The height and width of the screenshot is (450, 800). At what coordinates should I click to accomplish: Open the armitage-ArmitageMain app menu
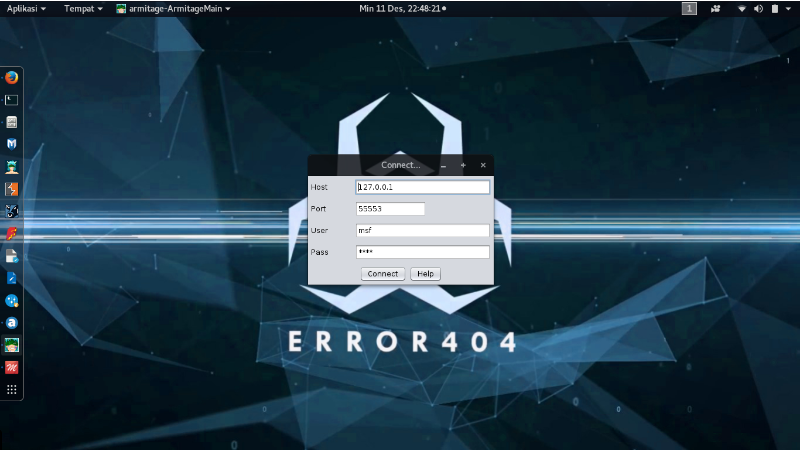pos(173,9)
